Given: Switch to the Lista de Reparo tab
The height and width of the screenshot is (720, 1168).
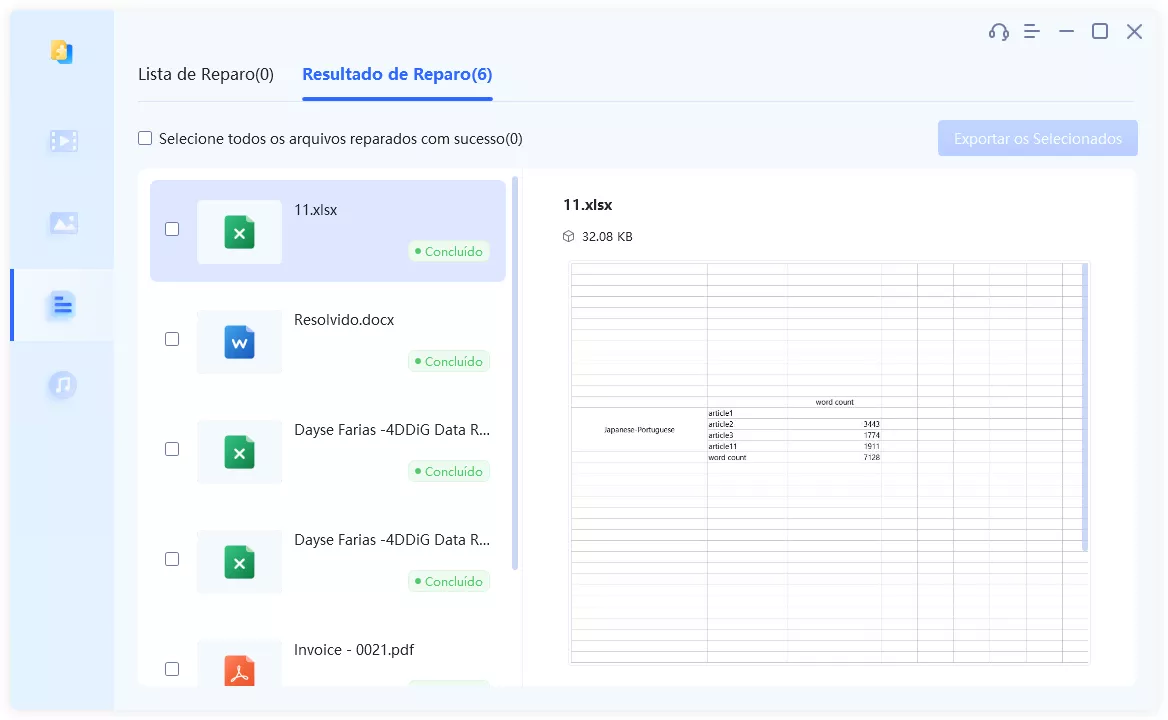Looking at the screenshot, I should point(206,74).
